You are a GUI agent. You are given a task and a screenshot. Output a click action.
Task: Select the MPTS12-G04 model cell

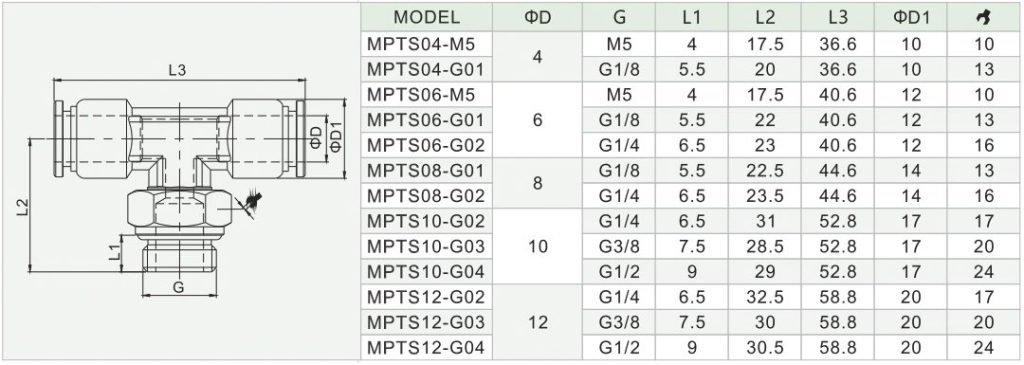click(427, 347)
